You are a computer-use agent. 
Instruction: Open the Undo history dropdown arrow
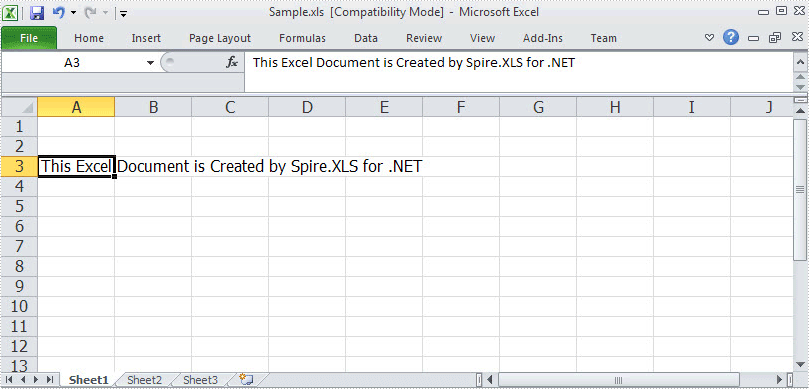point(73,13)
